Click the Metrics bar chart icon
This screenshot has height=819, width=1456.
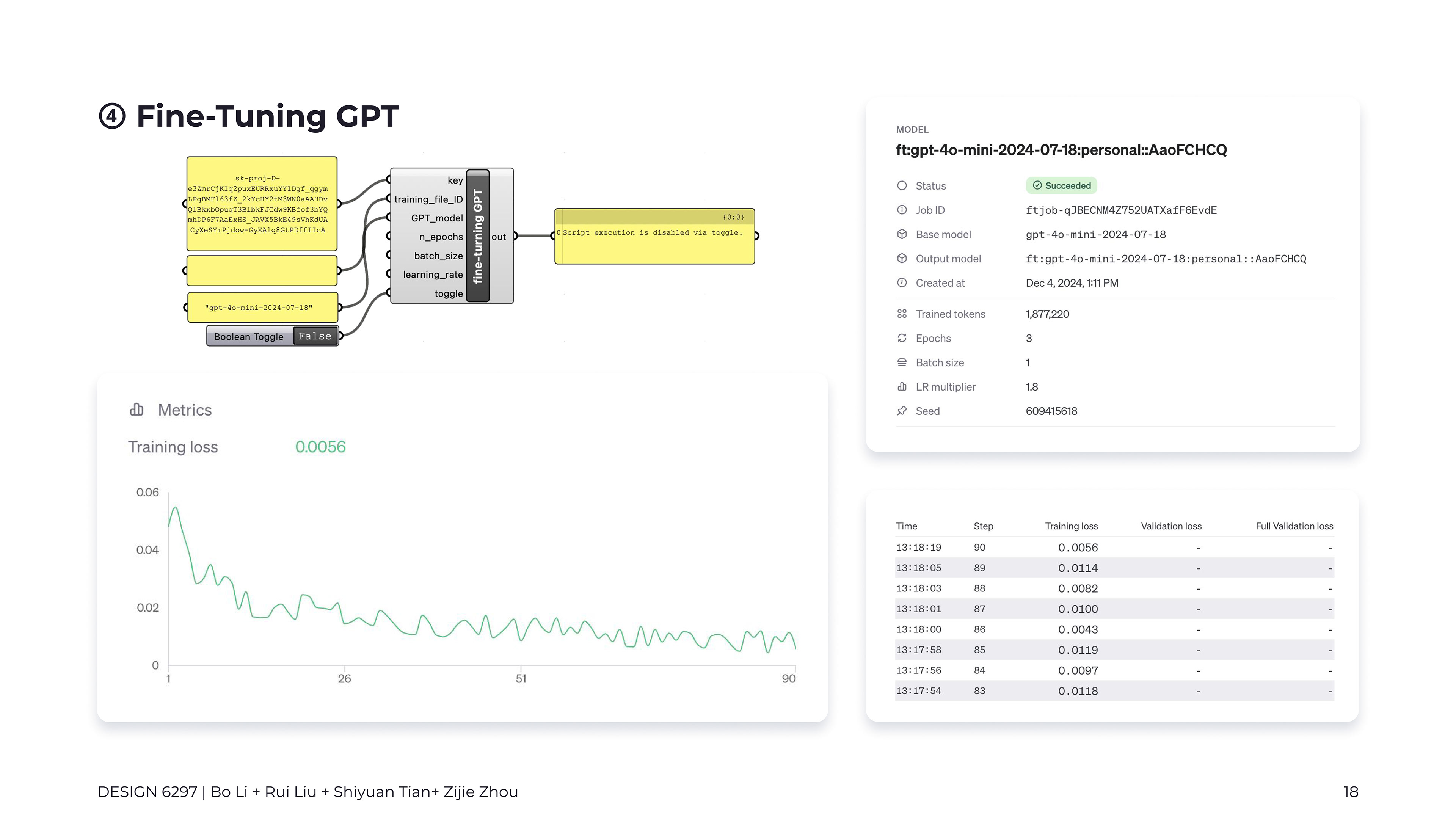click(136, 410)
